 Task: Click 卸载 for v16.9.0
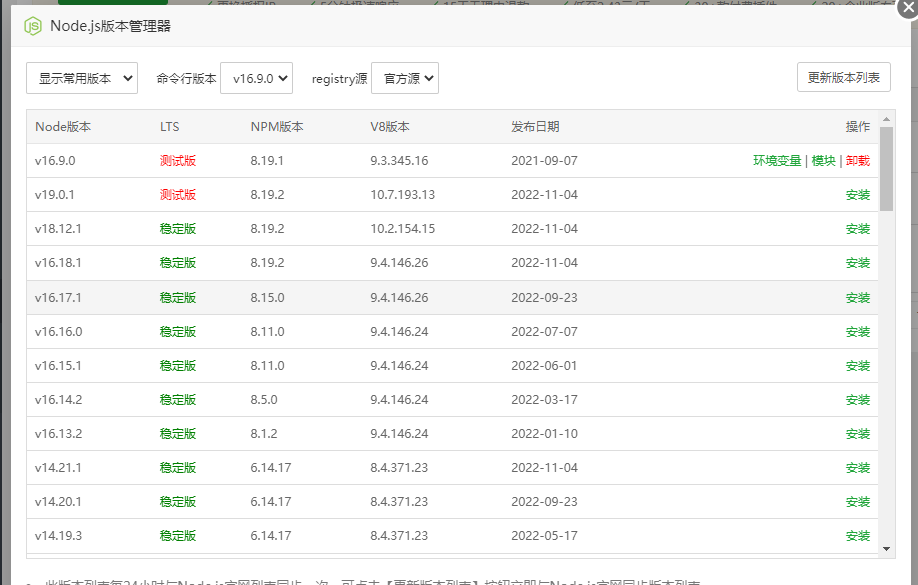[858, 160]
